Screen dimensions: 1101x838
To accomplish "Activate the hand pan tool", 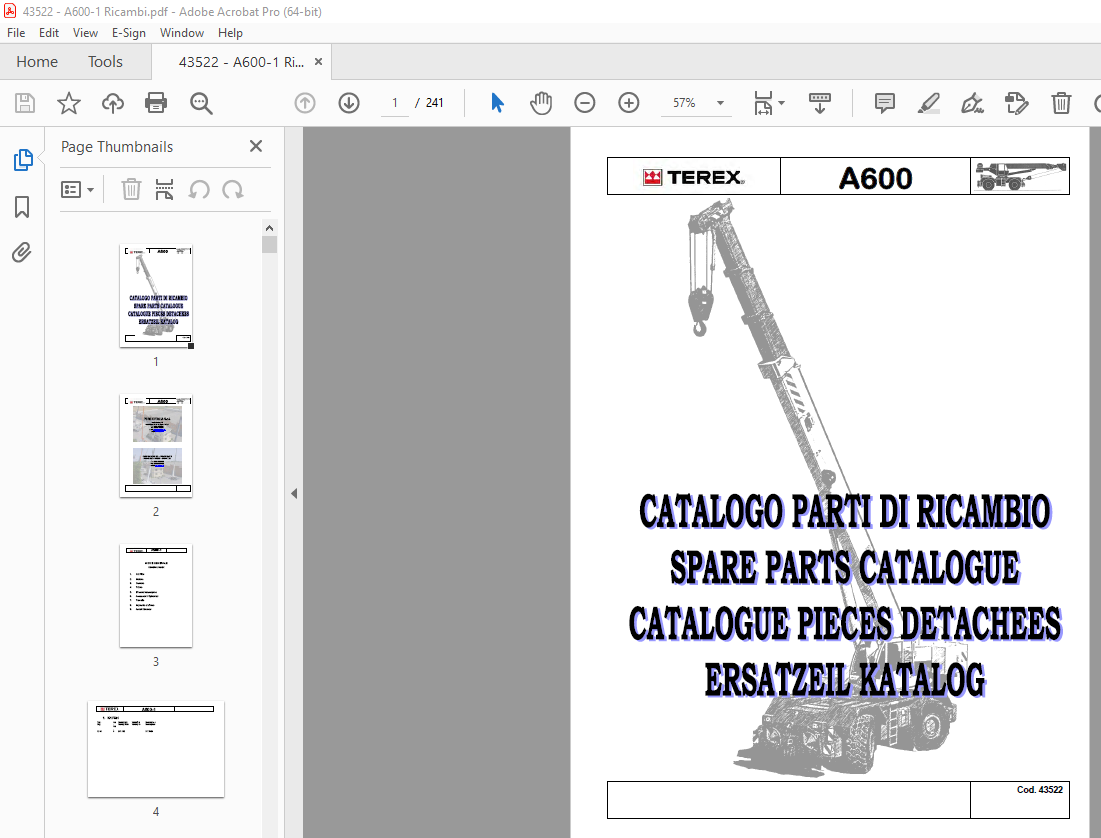I will [541, 103].
